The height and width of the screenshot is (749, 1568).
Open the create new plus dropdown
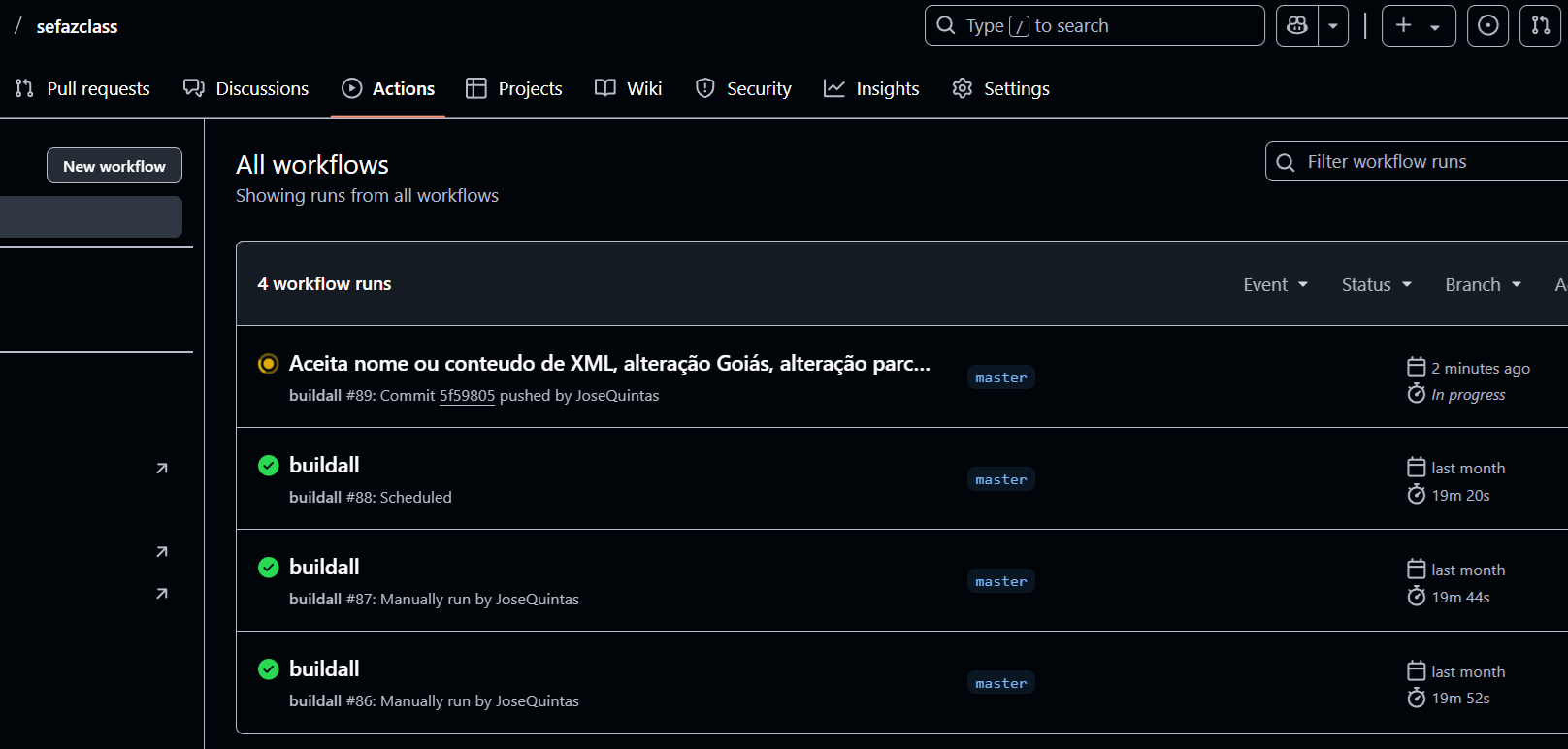pyautogui.click(x=1418, y=26)
